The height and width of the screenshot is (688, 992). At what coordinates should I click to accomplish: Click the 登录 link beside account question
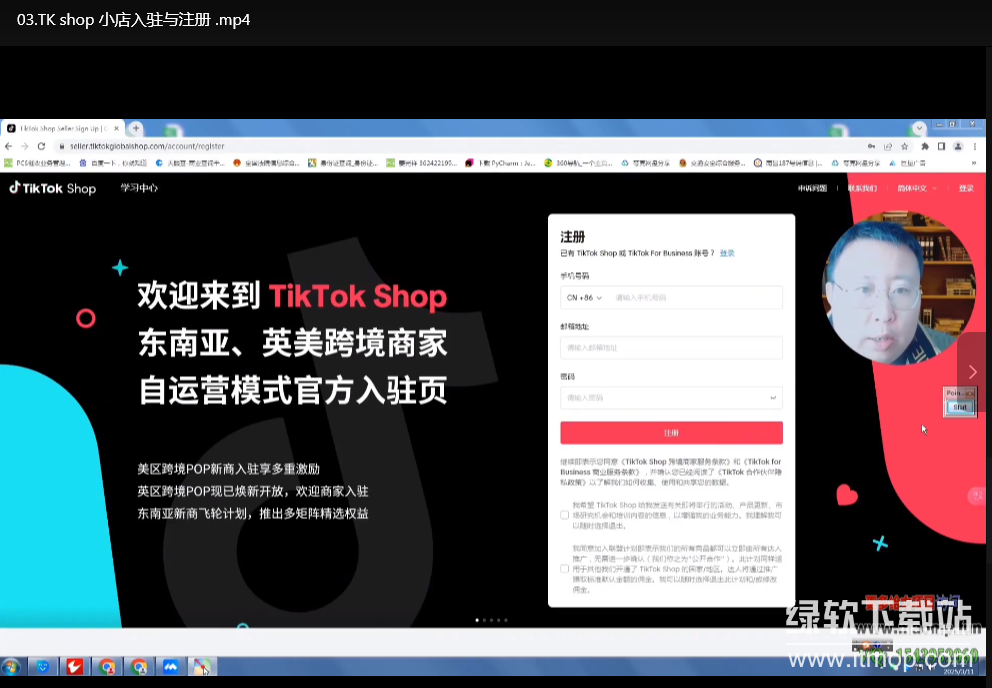pyautogui.click(x=727, y=253)
